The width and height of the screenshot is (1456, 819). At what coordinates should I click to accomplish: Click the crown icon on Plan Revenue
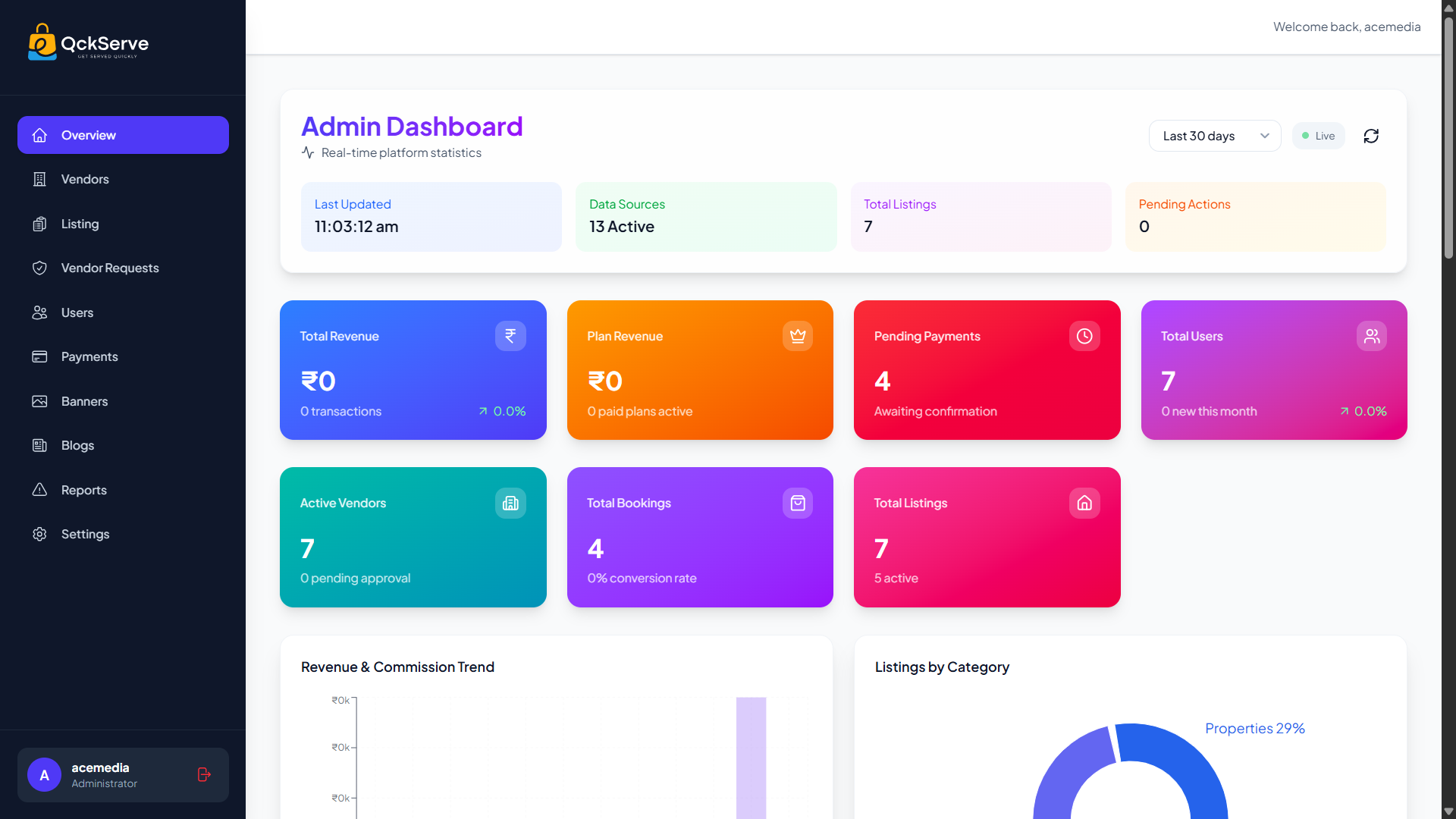[798, 336]
